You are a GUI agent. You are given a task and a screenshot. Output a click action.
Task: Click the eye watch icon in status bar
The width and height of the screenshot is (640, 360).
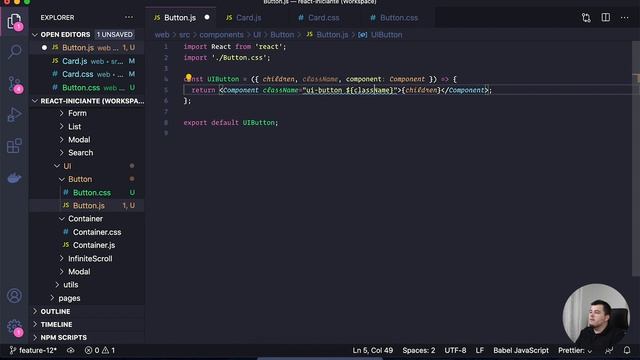[71, 350]
